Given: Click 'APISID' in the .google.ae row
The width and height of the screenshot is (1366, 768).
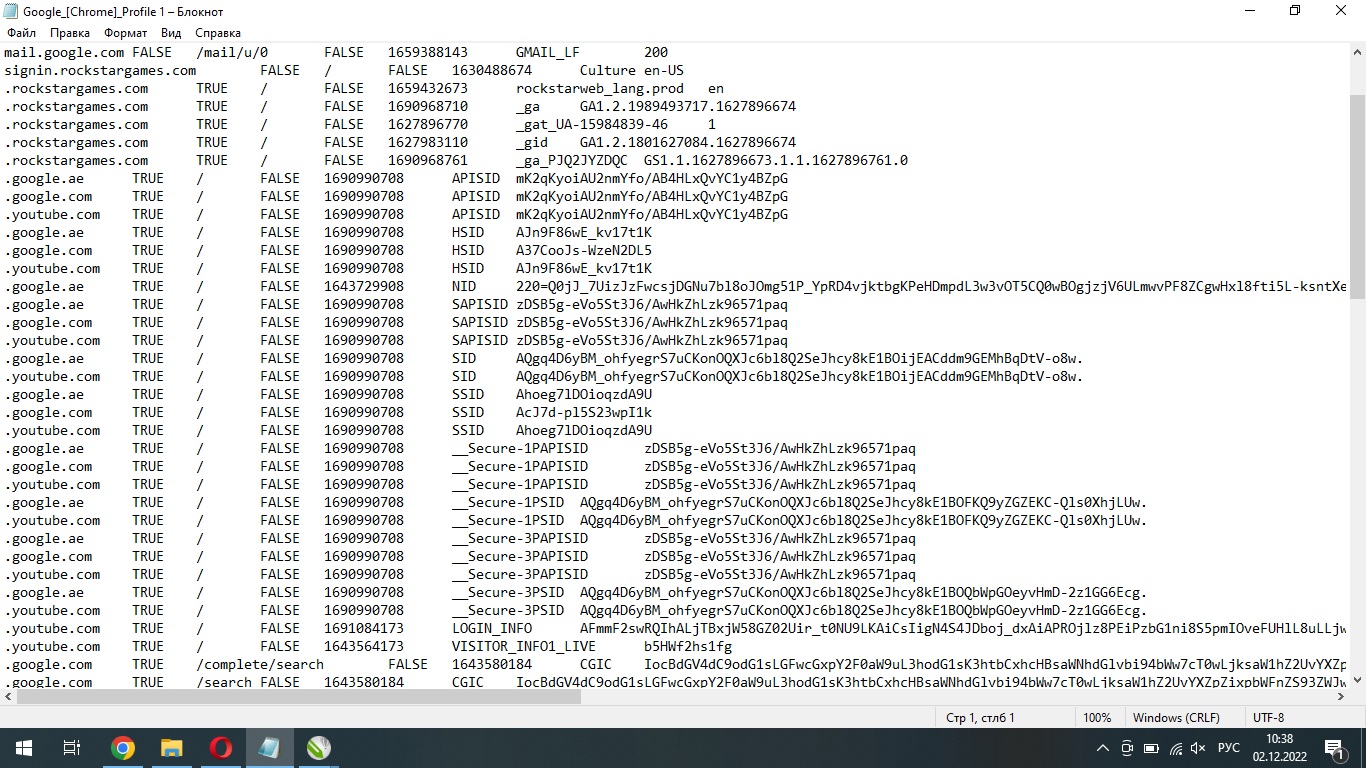Looking at the screenshot, I should click(x=476, y=178).
